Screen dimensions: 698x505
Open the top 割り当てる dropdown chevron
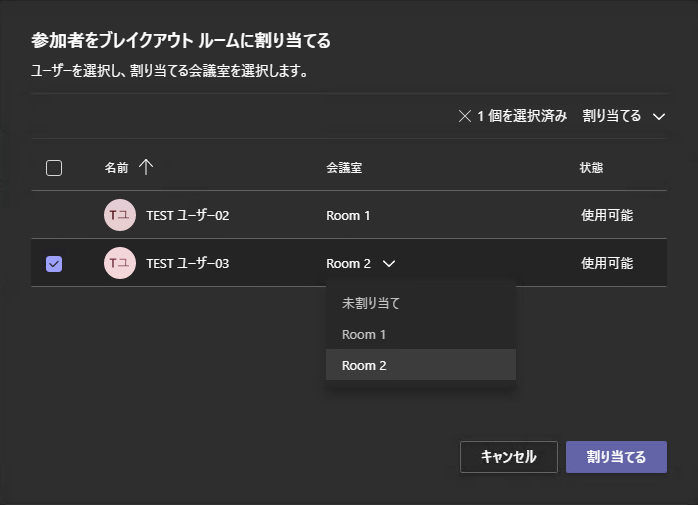658,116
